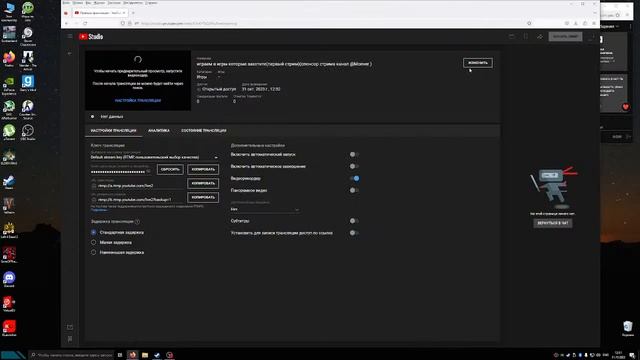Click the create stream button in header

click(565, 36)
